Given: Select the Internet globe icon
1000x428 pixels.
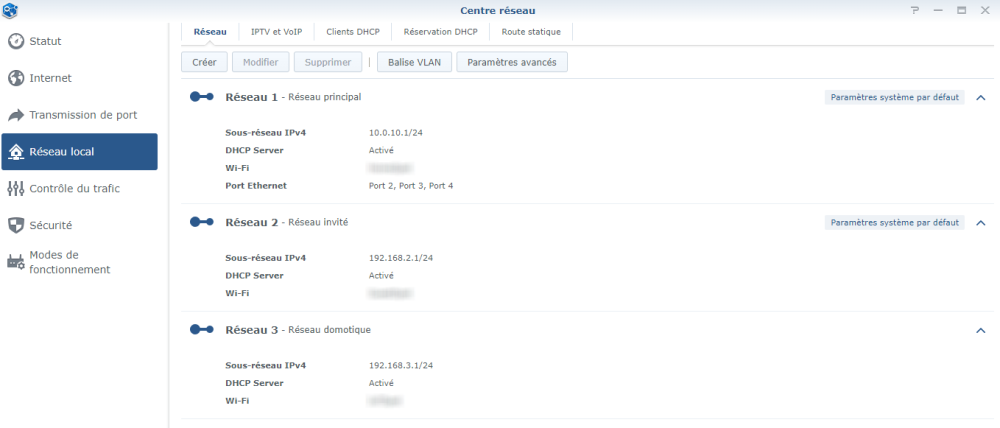Looking at the screenshot, I should point(16,78).
